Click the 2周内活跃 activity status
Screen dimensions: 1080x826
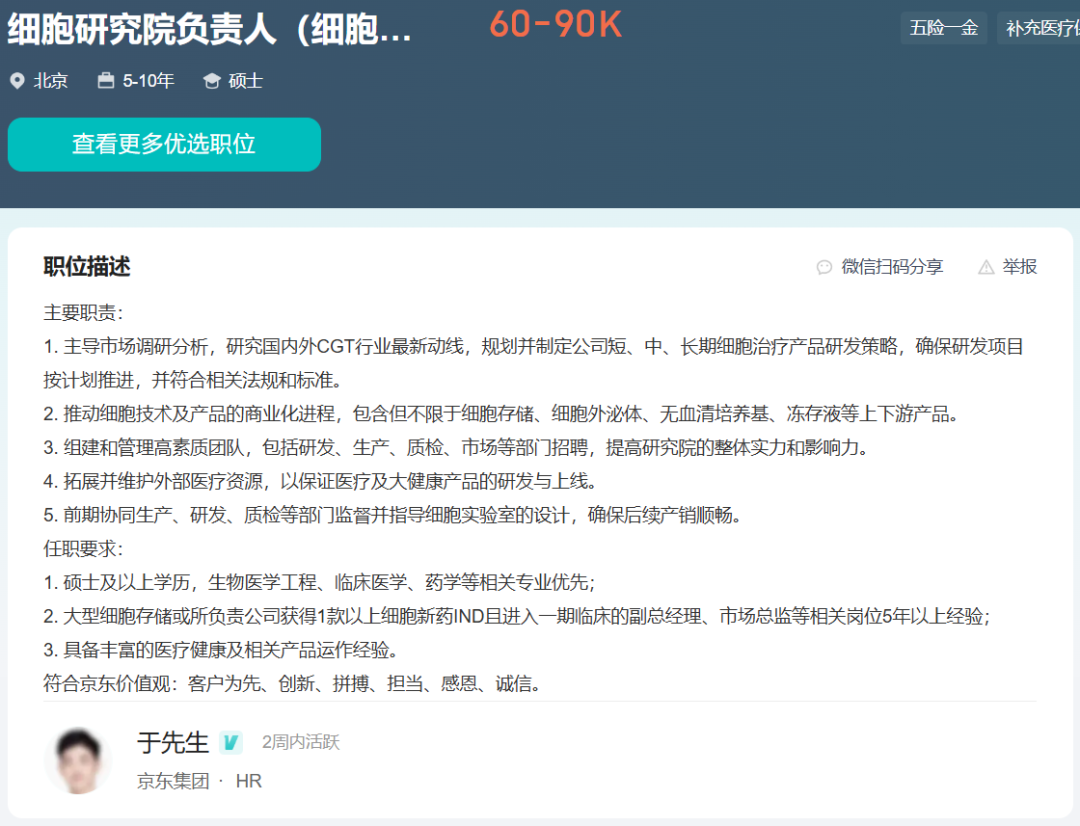(300, 742)
